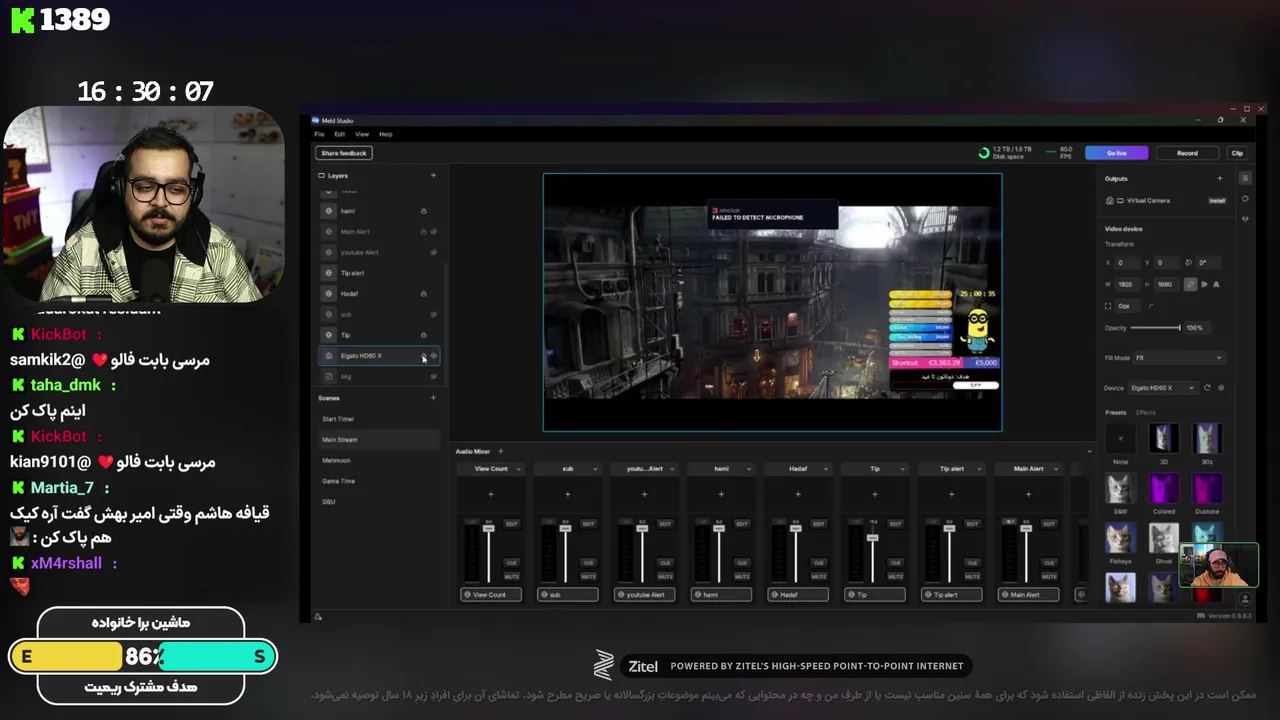The image size is (1280, 720).
Task: Switch to the Presets tab
Action: tap(1115, 413)
